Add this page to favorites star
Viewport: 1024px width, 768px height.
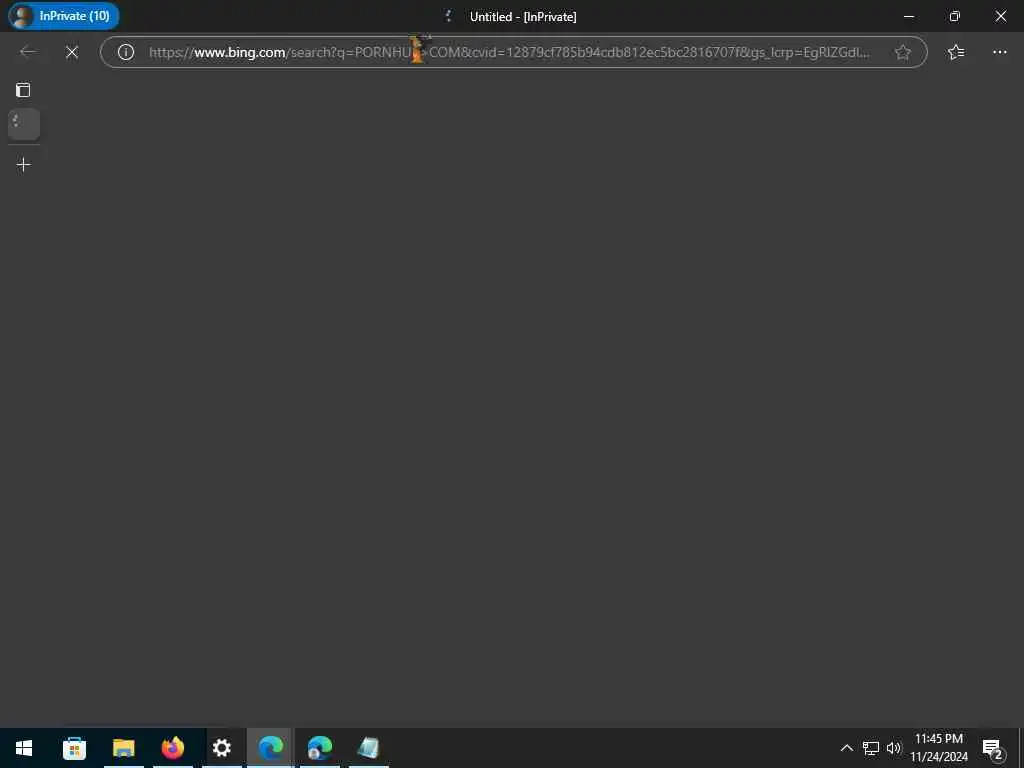pyautogui.click(x=903, y=52)
